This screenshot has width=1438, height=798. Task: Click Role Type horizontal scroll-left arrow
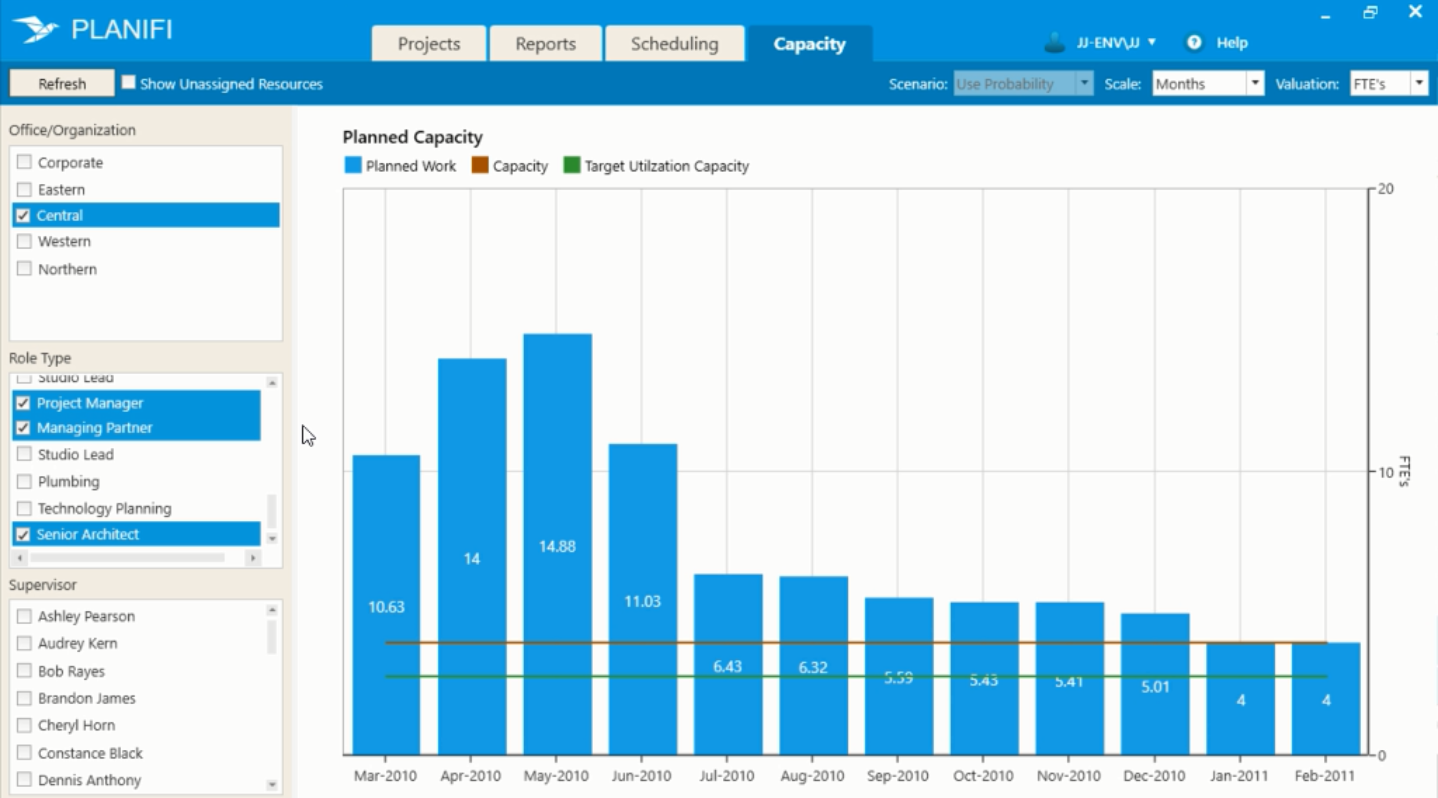19,557
